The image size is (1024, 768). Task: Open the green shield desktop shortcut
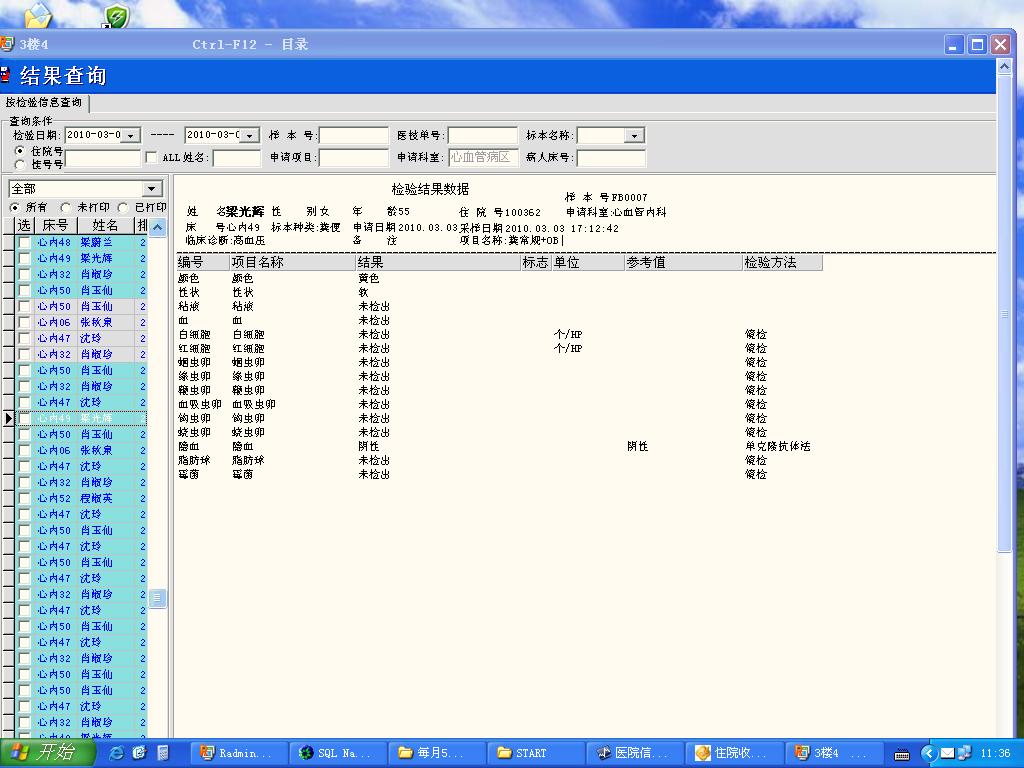tap(116, 16)
